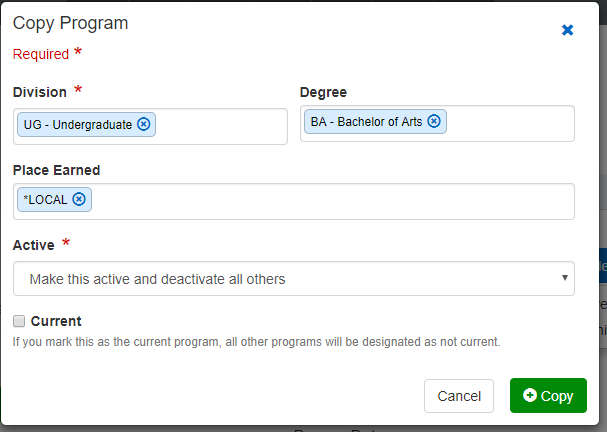Check the Current checkbox
This screenshot has width=607, height=432.
click(x=19, y=321)
